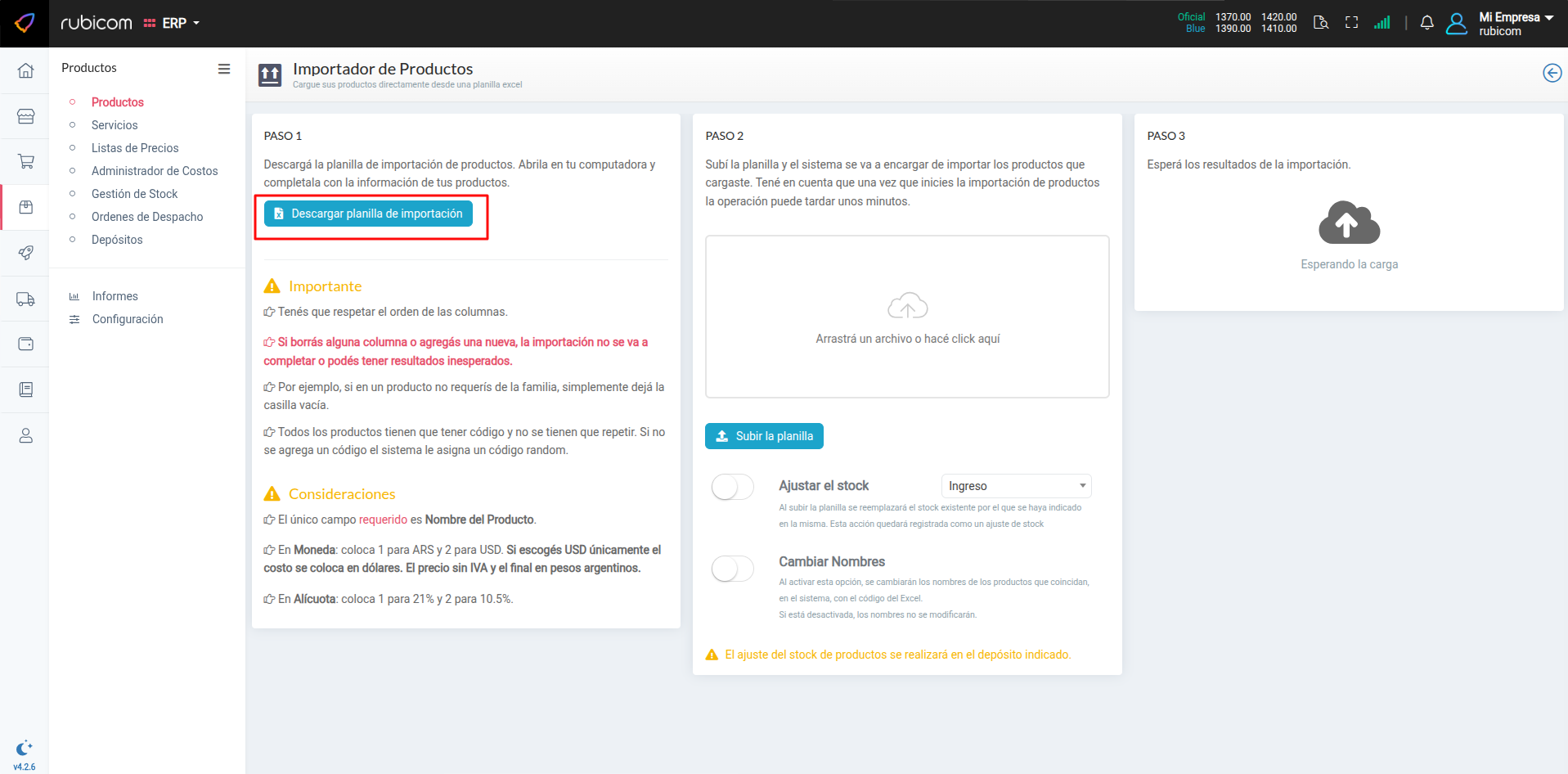The image size is (1568, 774).
Task: Enable the Ajustar el stock switch
Action: (x=732, y=487)
